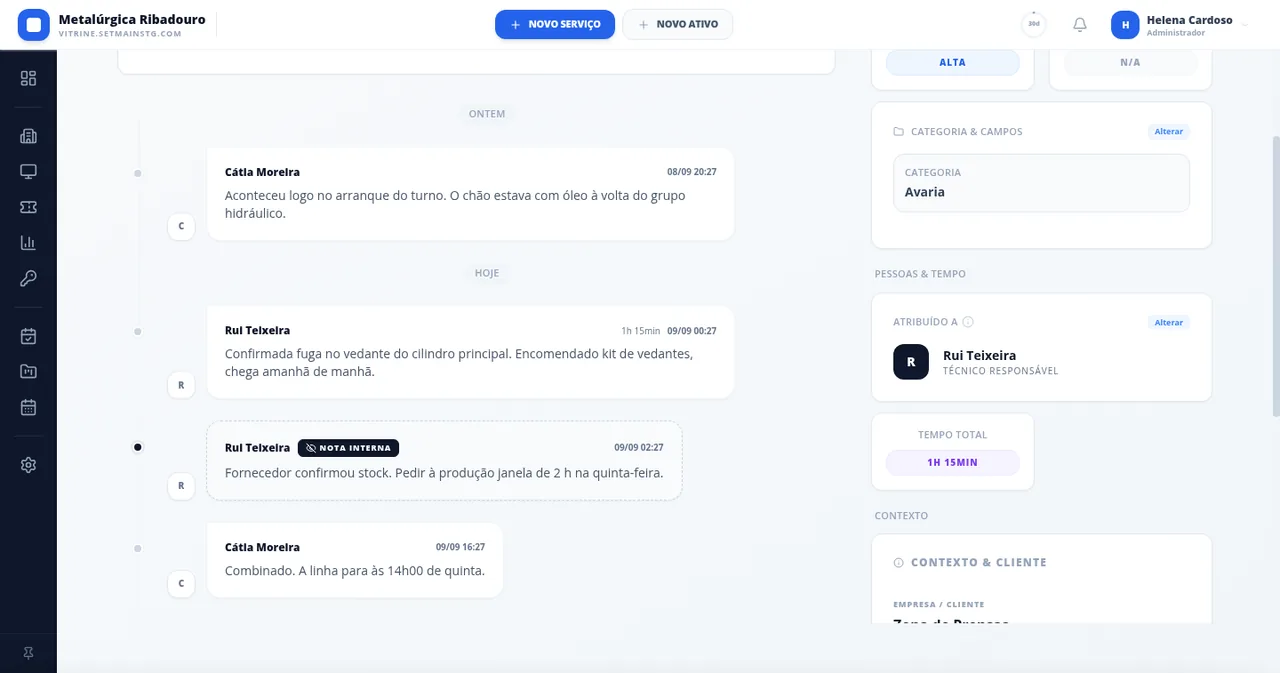
Task: Click Rui Teixeira's dark R avatar in Atribuído A
Action: pos(911,362)
